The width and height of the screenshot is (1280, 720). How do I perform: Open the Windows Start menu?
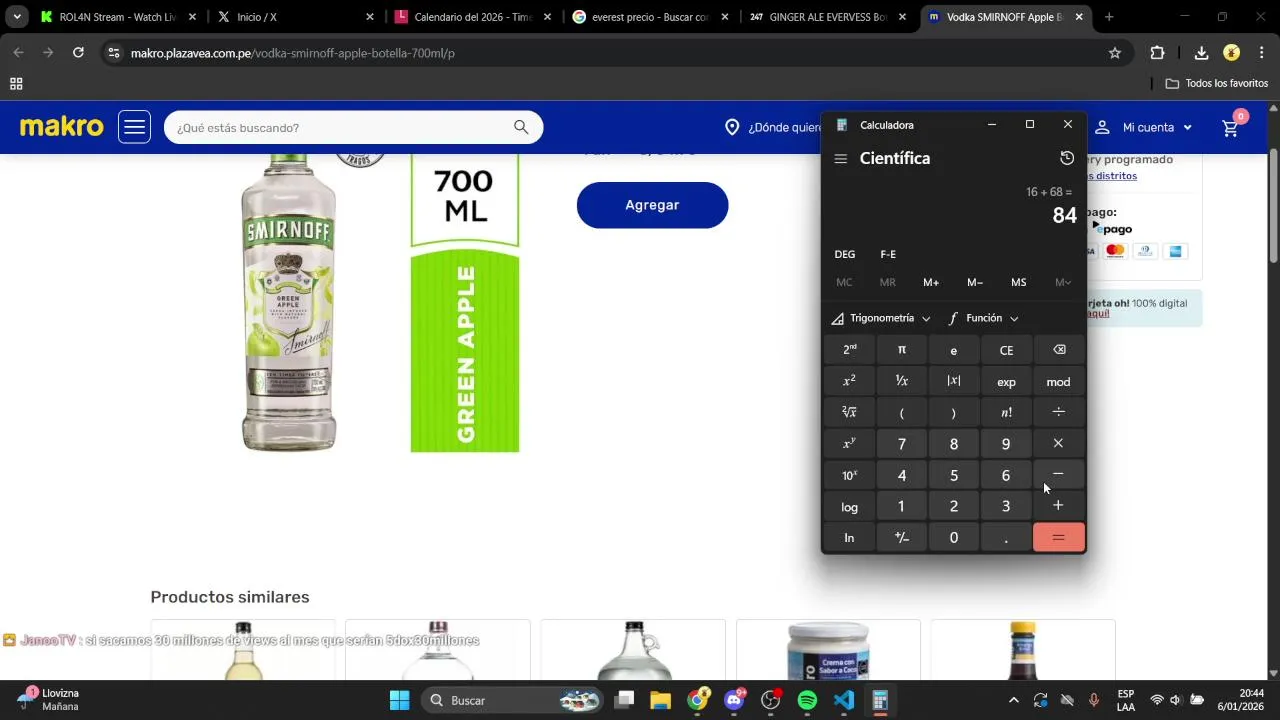tap(399, 700)
